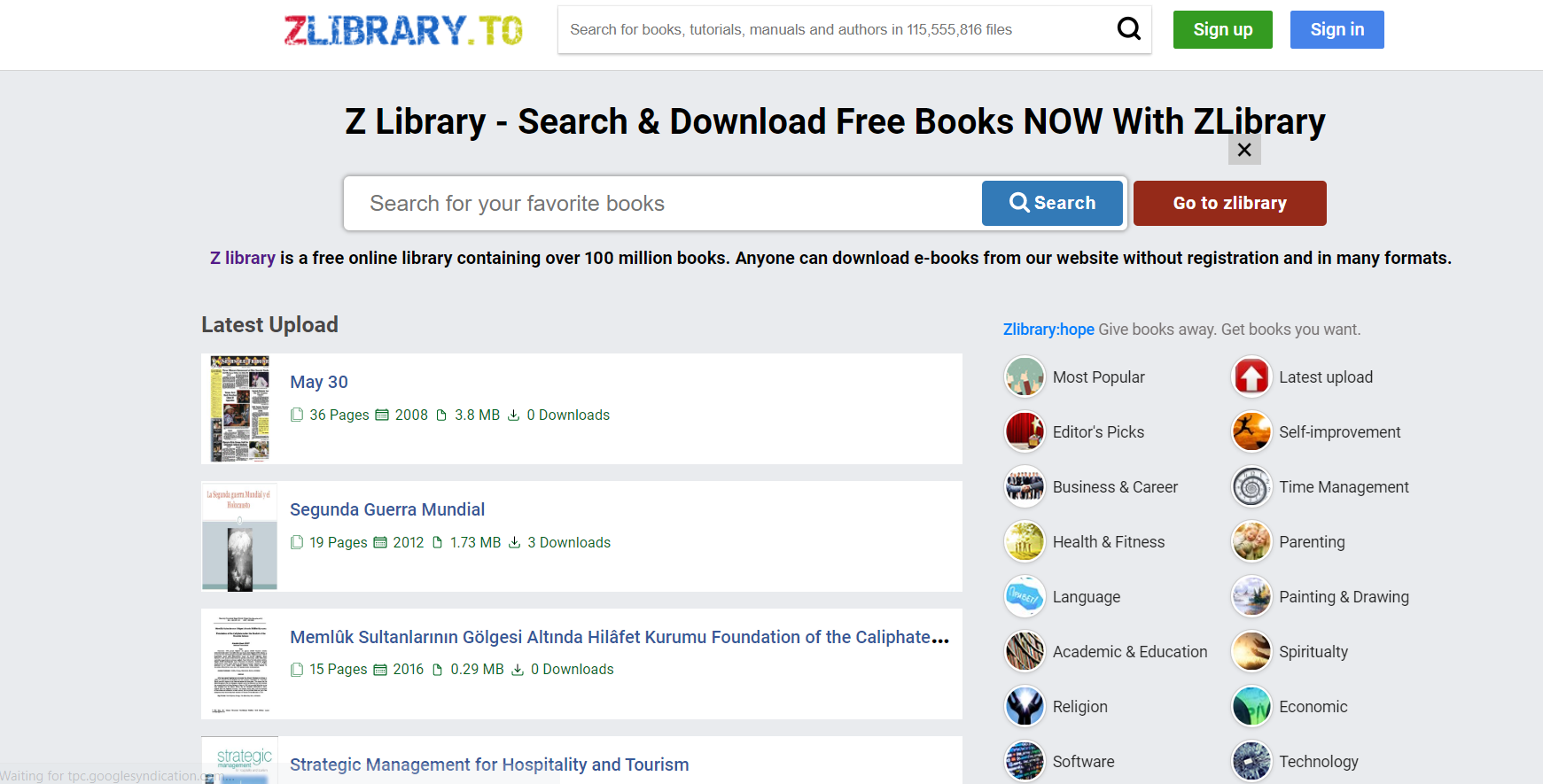
Task: Select the Self-improvement category icon
Action: [x=1251, y=432]
